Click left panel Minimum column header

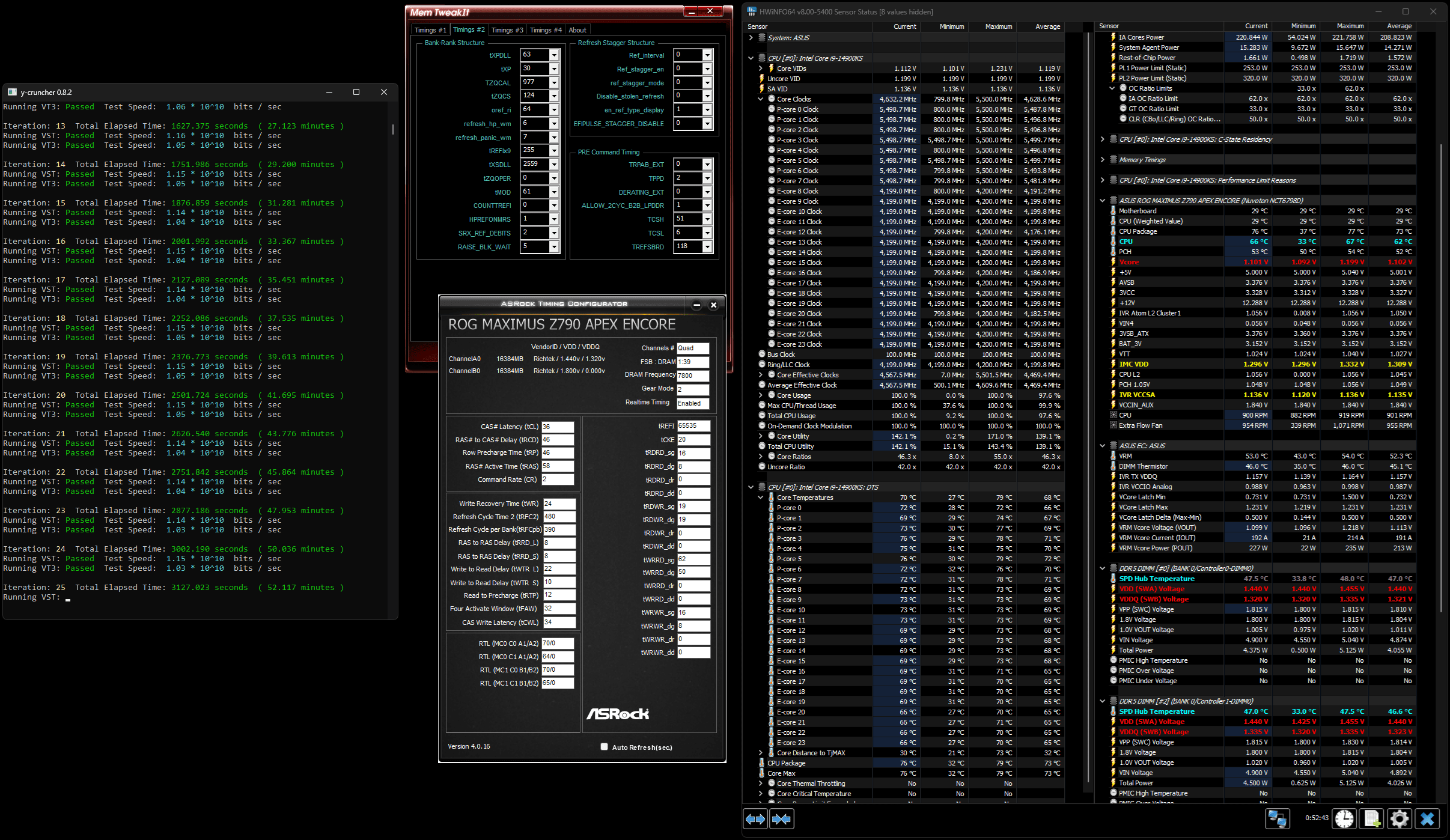pos(944,26)
